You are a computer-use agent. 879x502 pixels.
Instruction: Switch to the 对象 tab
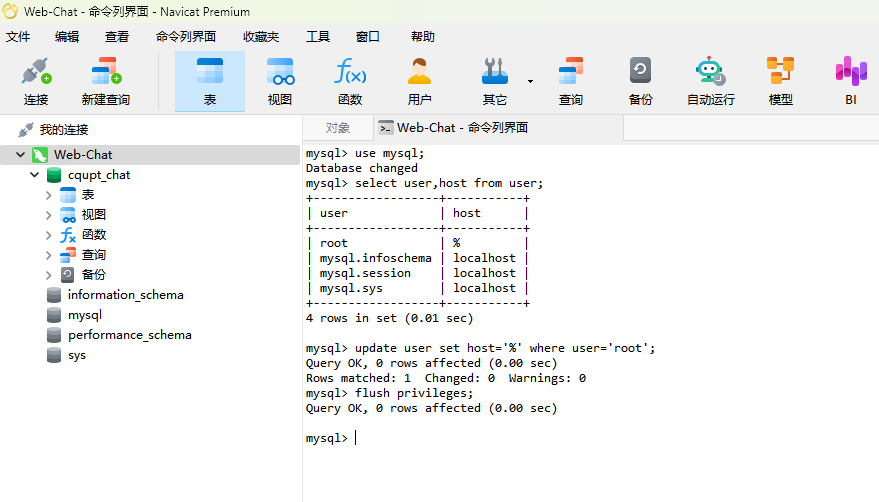(337, 128)
